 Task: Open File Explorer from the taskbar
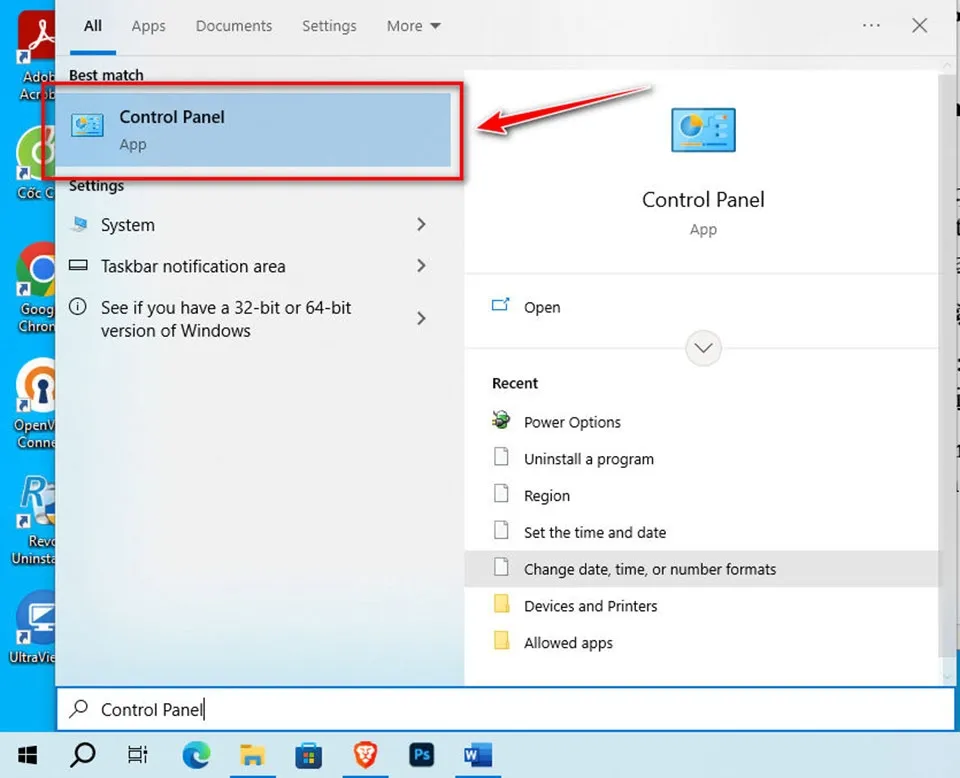coord(253,755)
